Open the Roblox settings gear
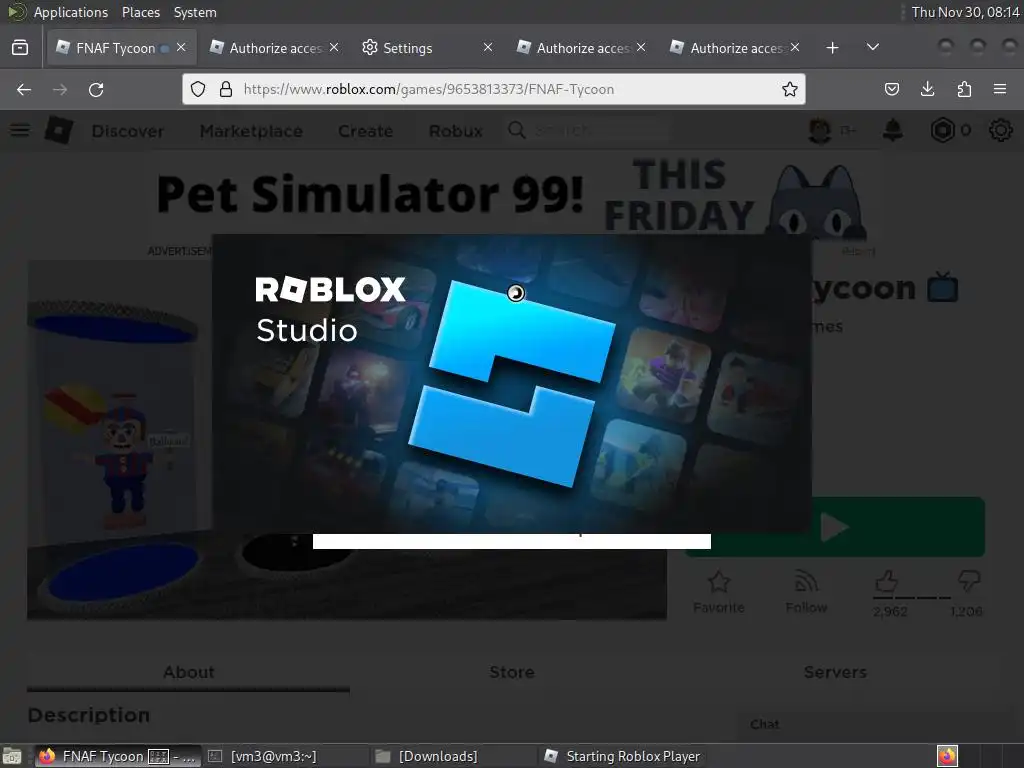Screen dimensions: 1024x768 click(1000, 131)
